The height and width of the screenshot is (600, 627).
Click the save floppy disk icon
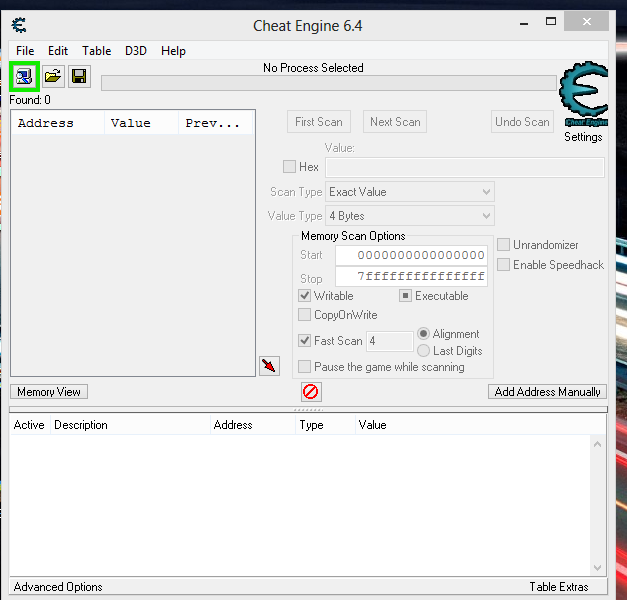79,76
